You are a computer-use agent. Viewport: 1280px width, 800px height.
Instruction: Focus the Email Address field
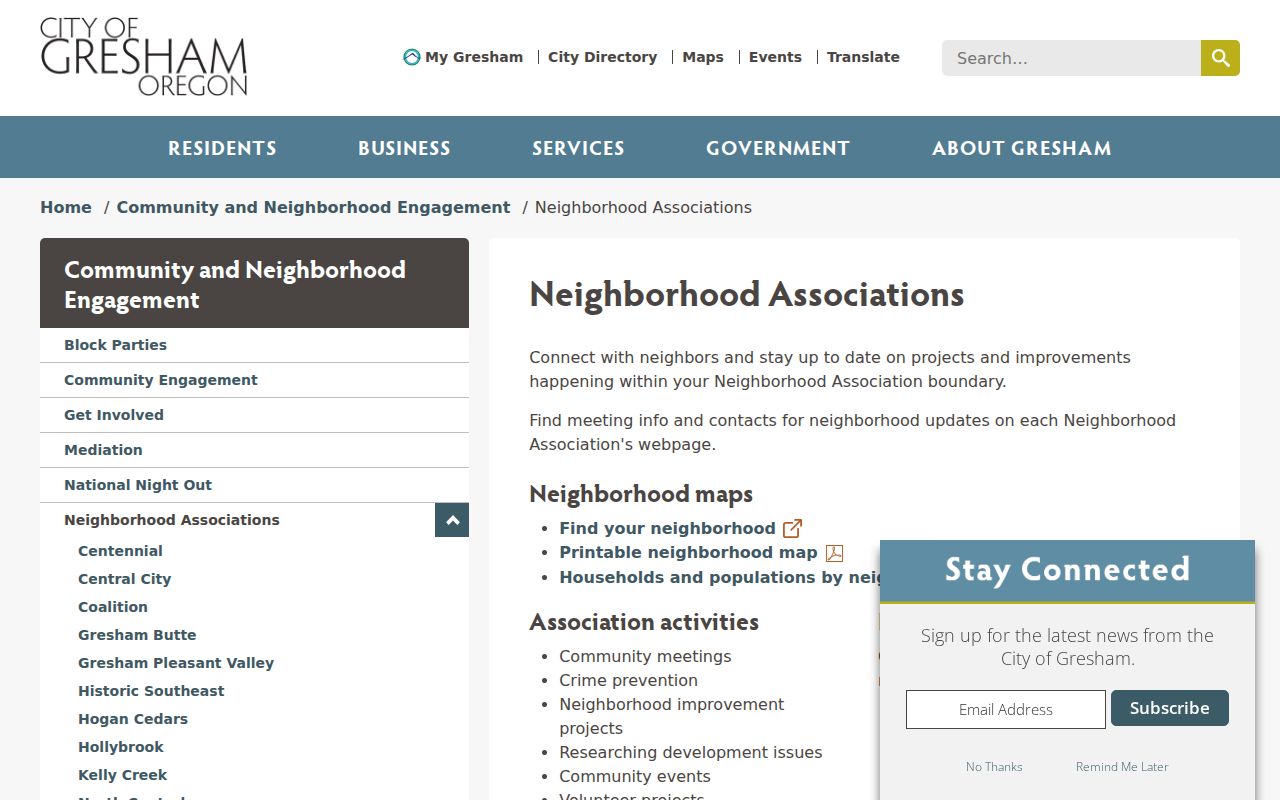[1006, 709]
